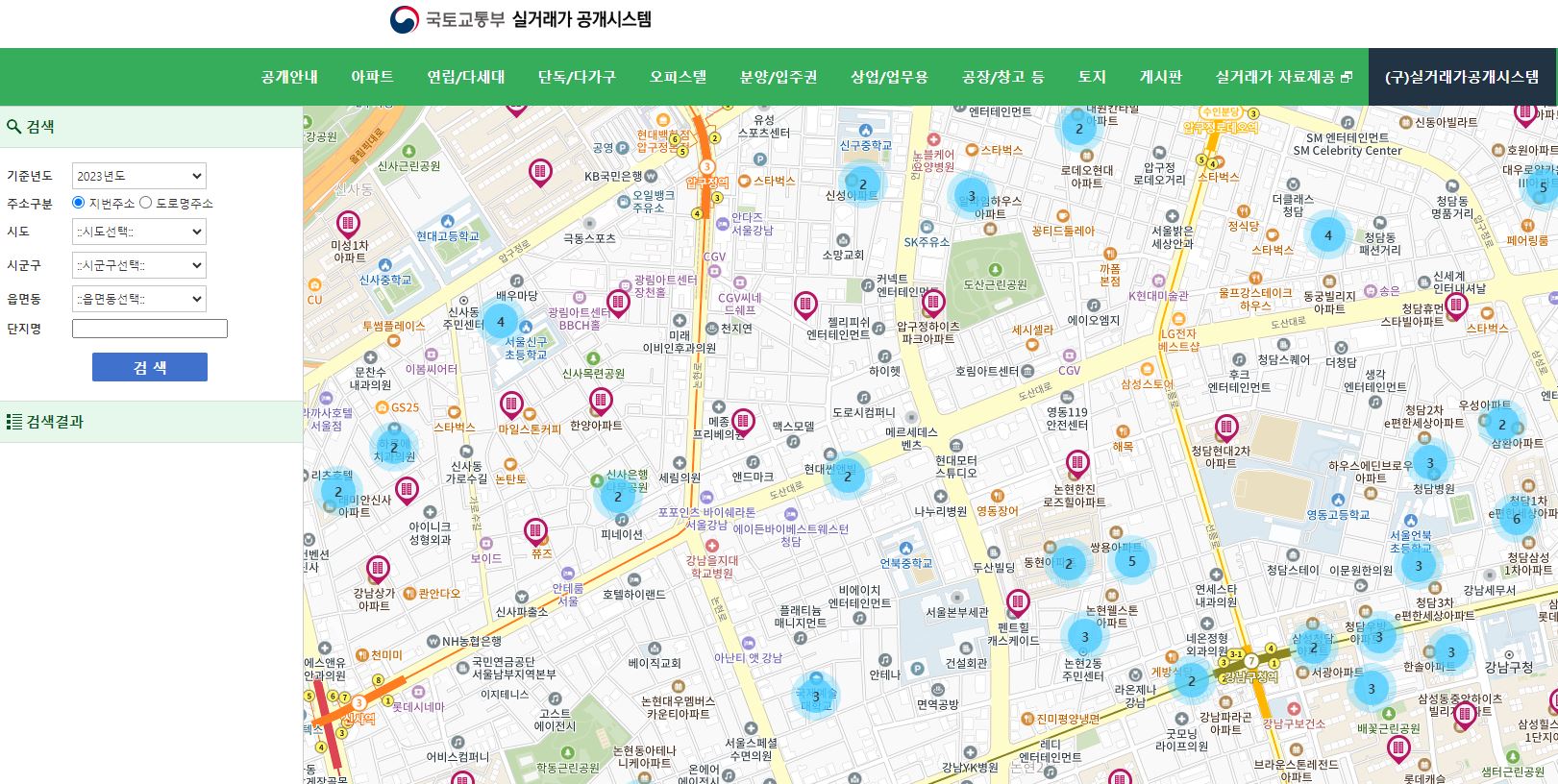The width and height of the screenshot is (1558, 784).
Task: Expand the 2-cluster at 삼환아파트
Action: (x=1502, y=425)
